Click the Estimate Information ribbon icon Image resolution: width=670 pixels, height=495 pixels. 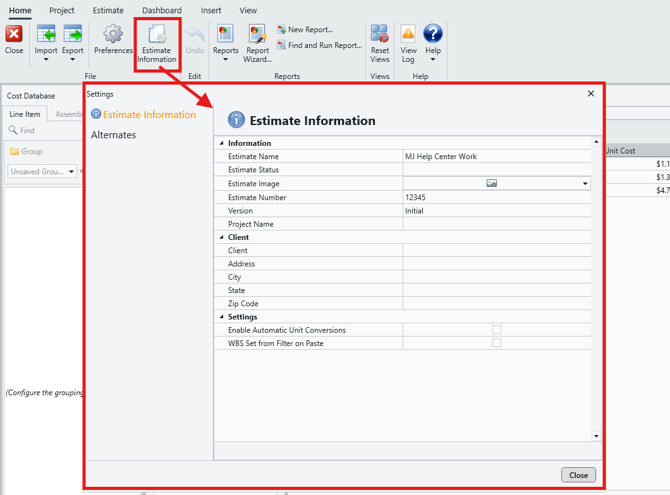[x=157, y=38]
